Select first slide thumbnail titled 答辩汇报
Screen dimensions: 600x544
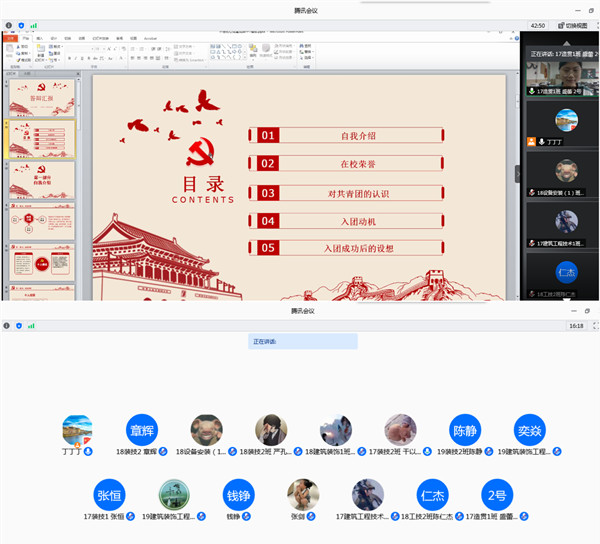(42, 98)
